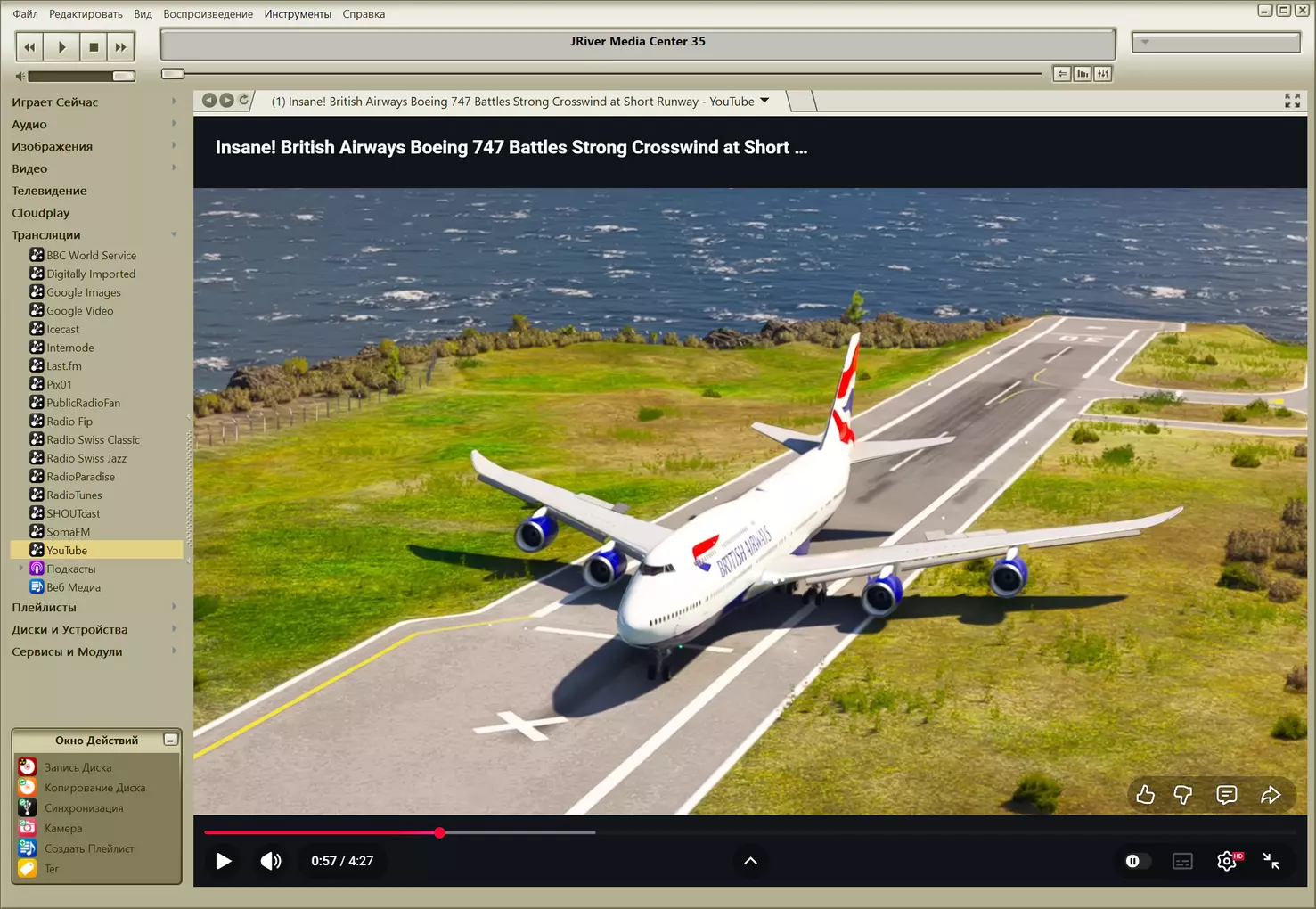
Task: Go forward in the embedded browser
Action: (226, 101)
